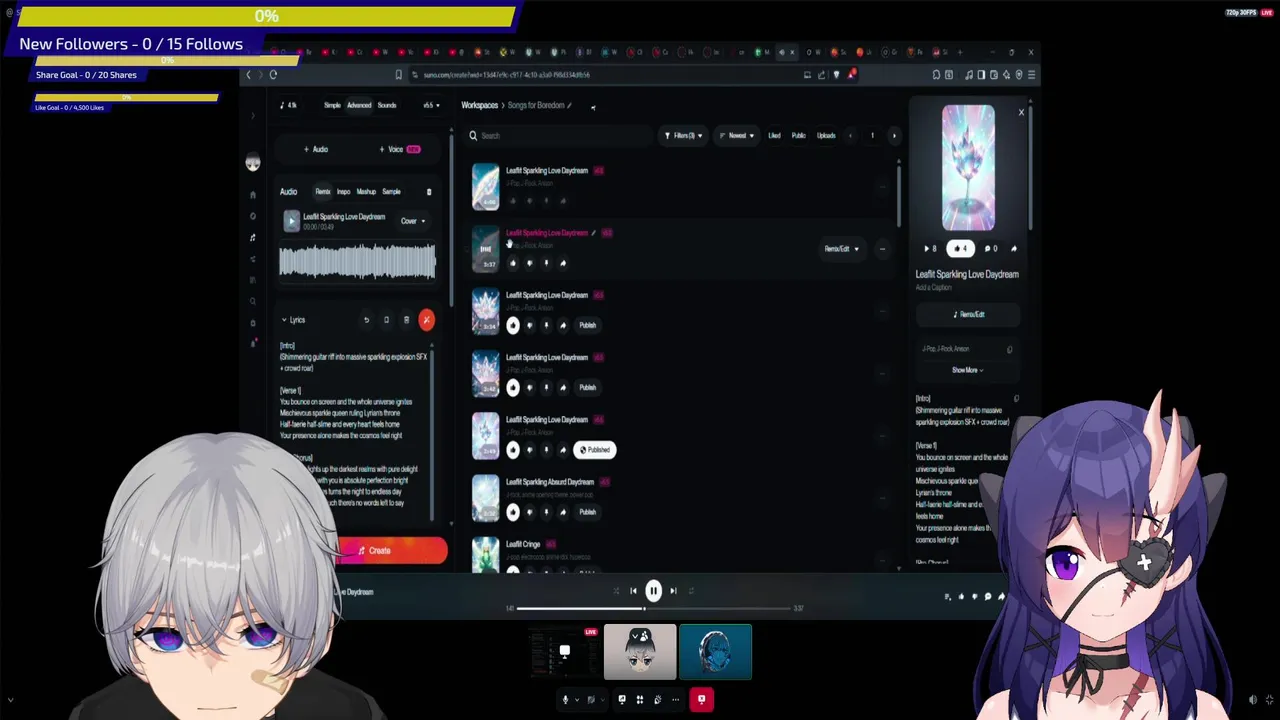This screenshot has height=720, width=1280.
Task: Go to the previous songs page
Action: click(x=850, y=136)
